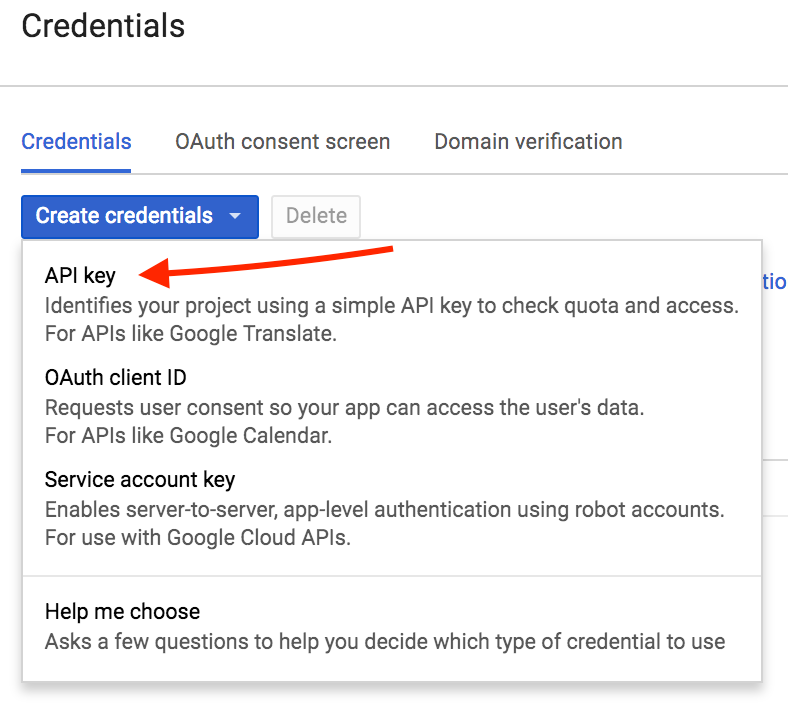Select the API key option
This screenshot has width=788, height=705.
point(80,275)
